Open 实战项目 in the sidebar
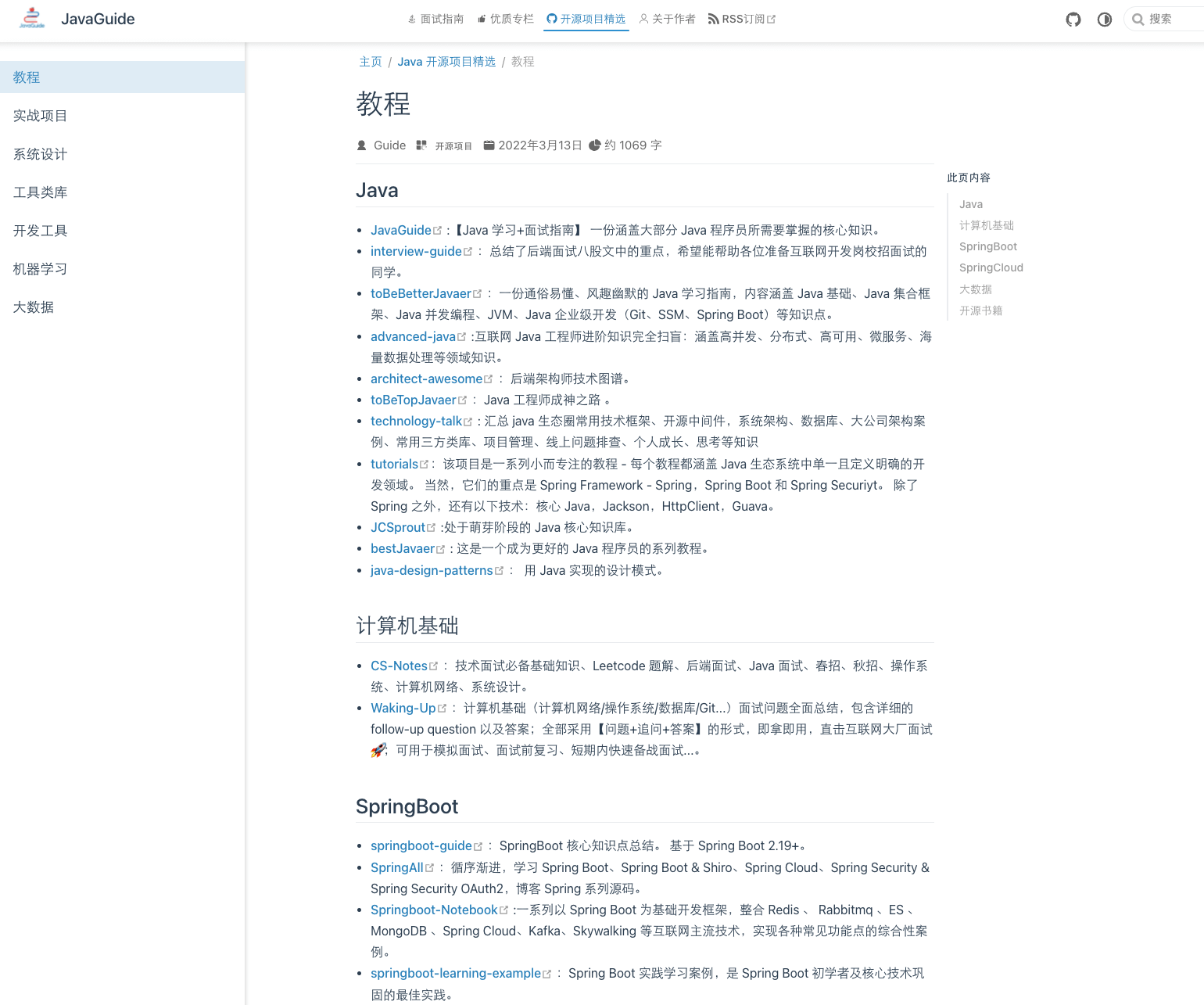 122,116
